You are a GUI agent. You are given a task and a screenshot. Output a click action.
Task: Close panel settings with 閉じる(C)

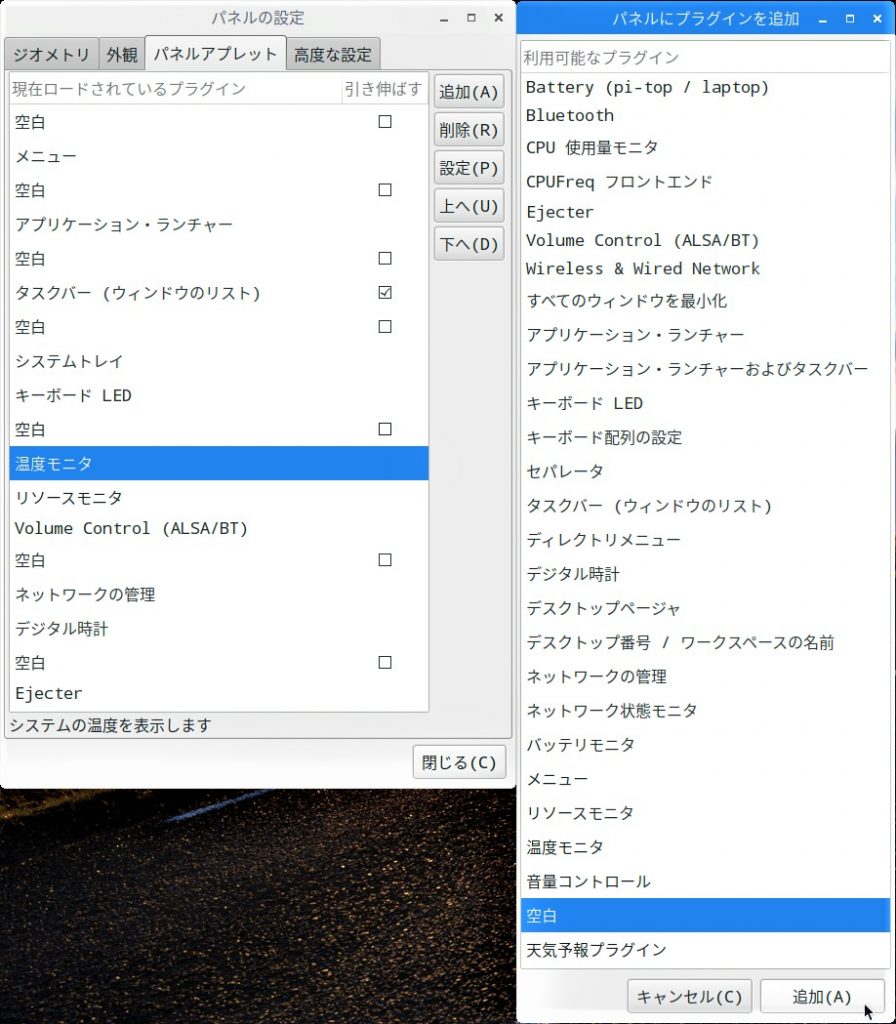point(459,762)
